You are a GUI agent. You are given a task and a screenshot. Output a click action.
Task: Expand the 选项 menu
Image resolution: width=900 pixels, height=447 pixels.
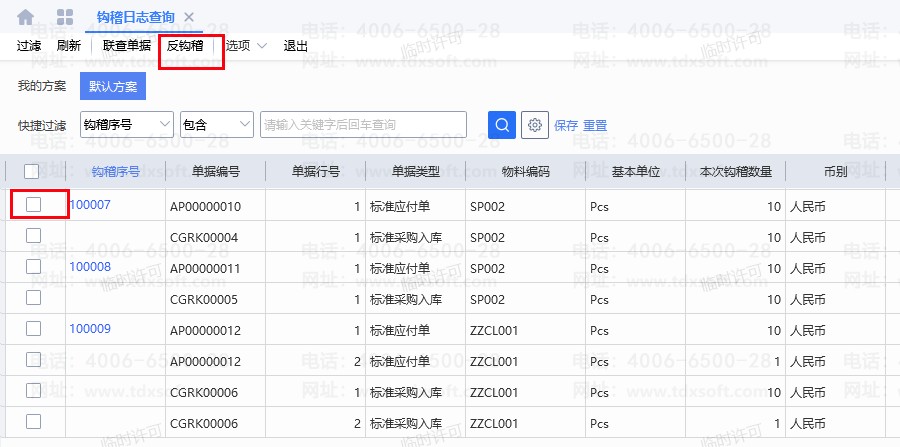246,45
